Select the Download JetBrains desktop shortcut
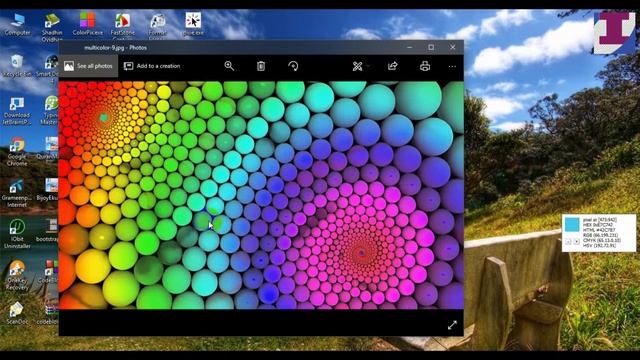 pos(17,111)
